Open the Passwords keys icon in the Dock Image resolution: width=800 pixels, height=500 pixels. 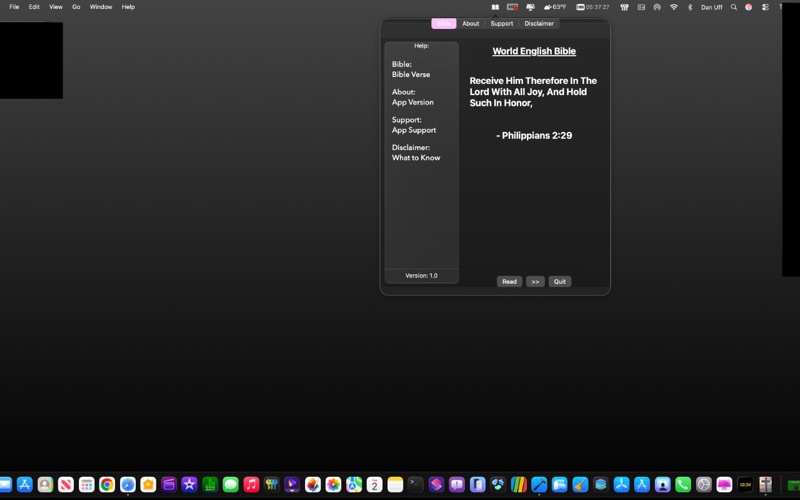(271, 484)
